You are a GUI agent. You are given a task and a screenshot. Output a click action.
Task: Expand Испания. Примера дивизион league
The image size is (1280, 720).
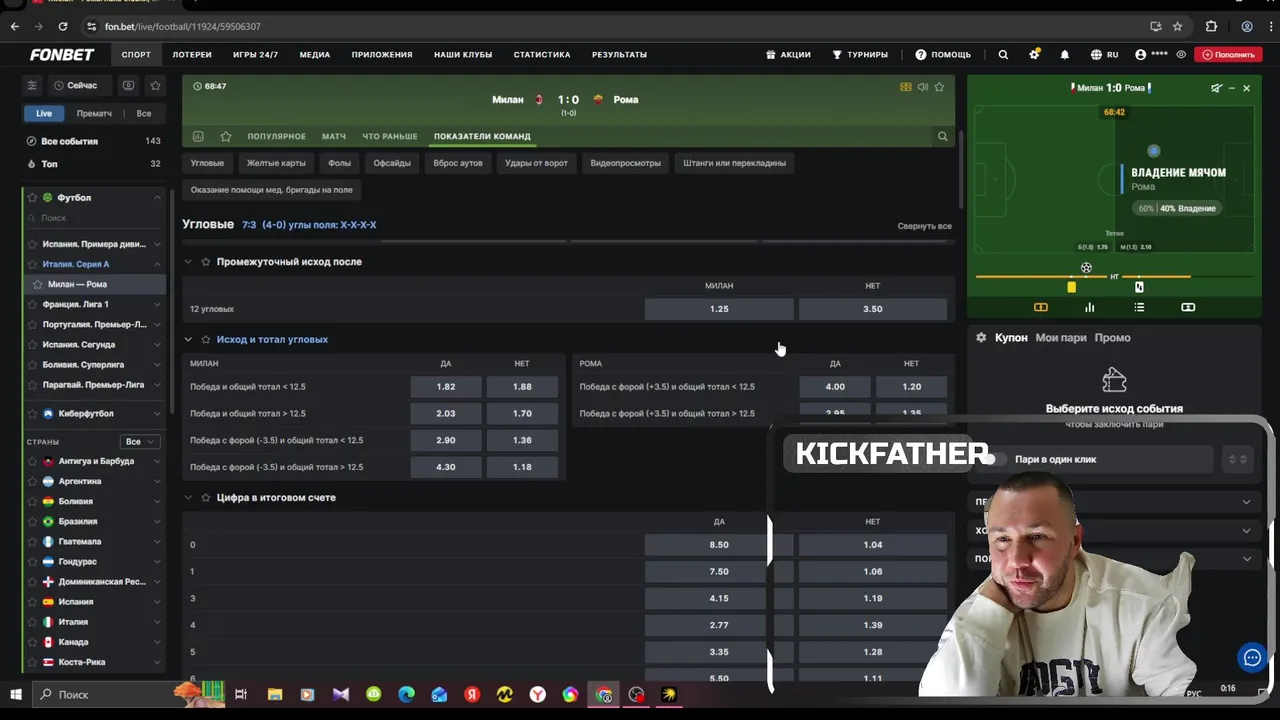pos(157,244)
